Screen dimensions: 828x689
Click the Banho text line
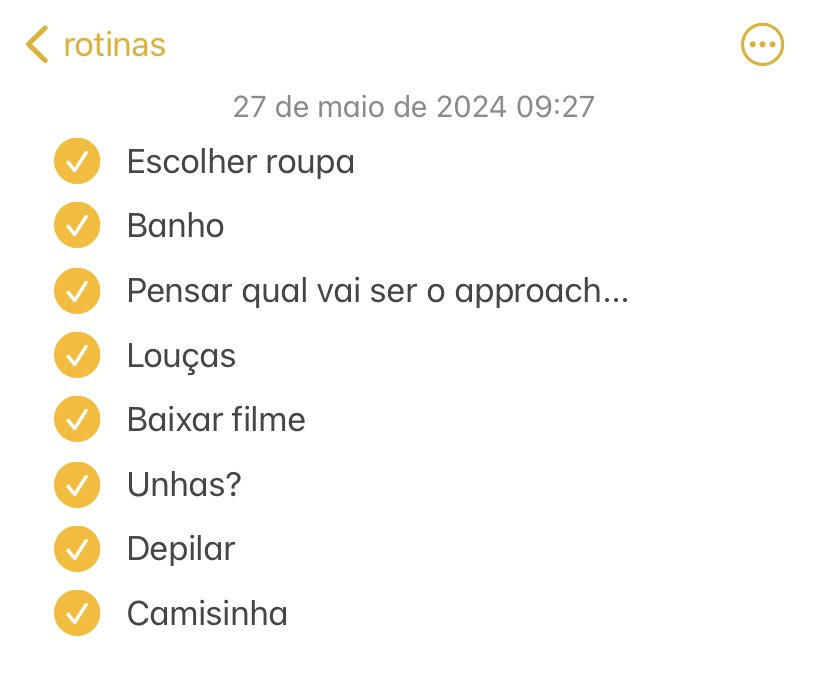175,226
